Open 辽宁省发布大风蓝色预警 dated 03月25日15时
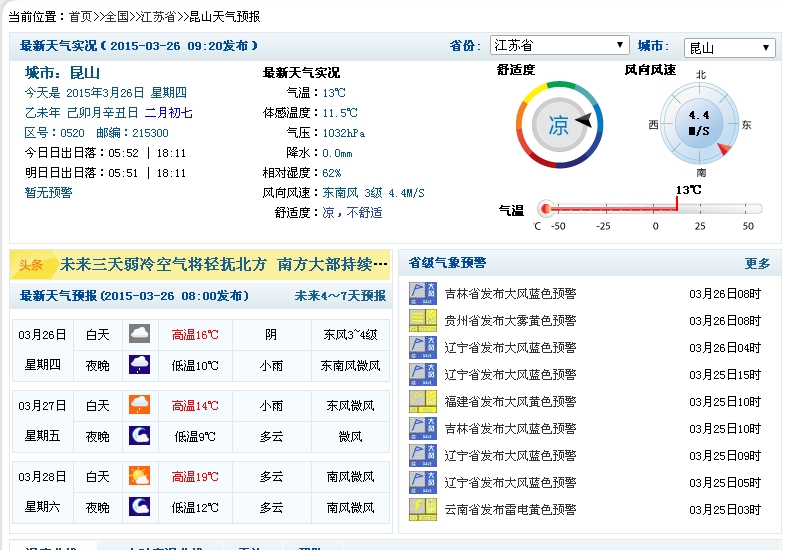 tap(510, 375)
